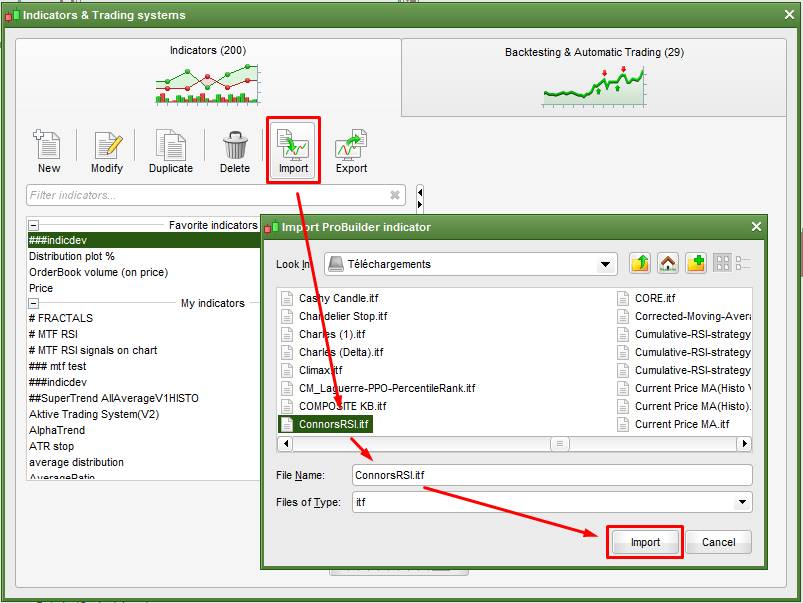This screenshot has width=803, height=603.
Task: Collapse the Favorite indicators section
Action: tap(34, 225)
